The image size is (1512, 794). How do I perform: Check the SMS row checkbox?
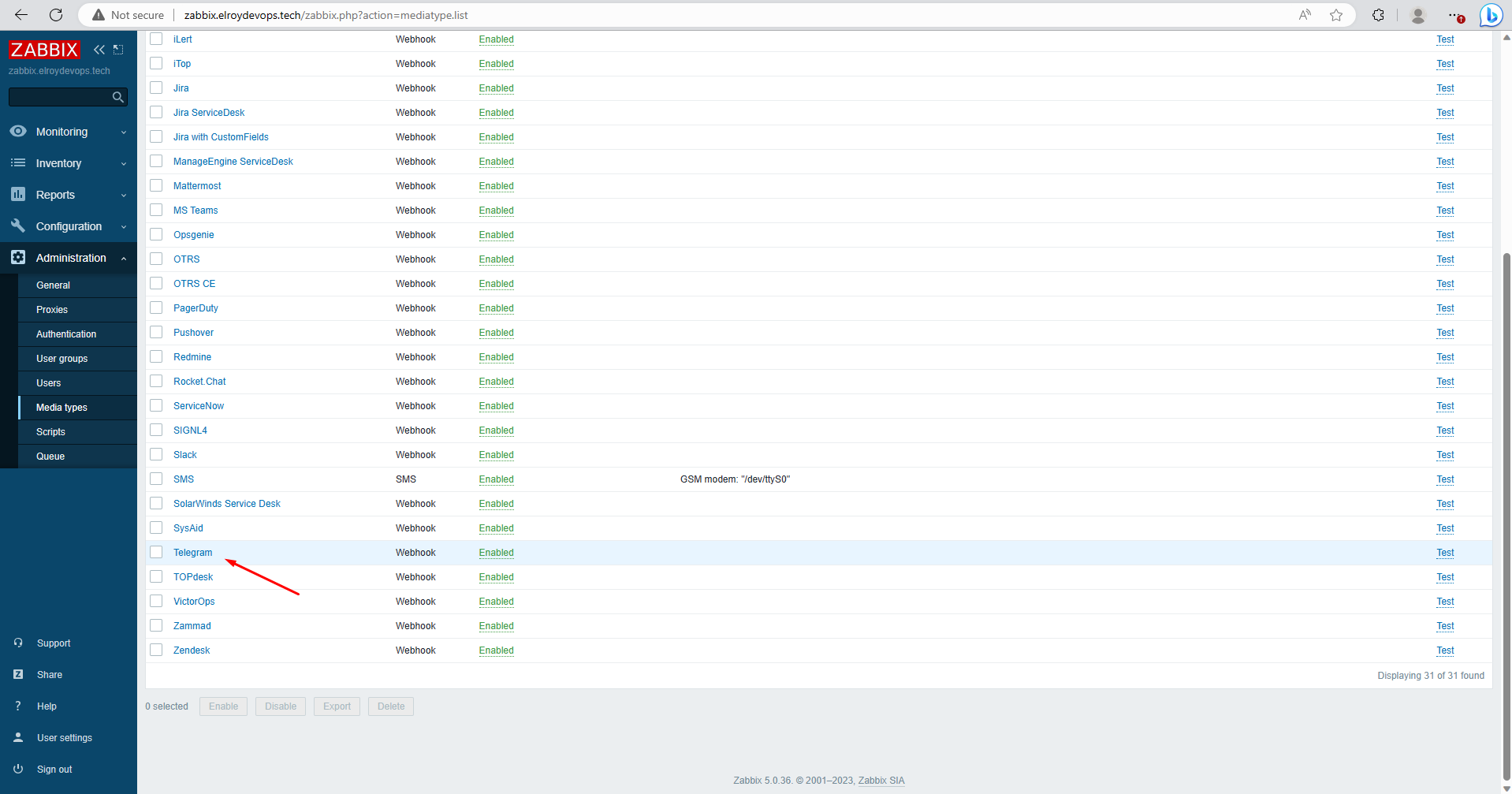pyautogui.click(x=156, y=479)
